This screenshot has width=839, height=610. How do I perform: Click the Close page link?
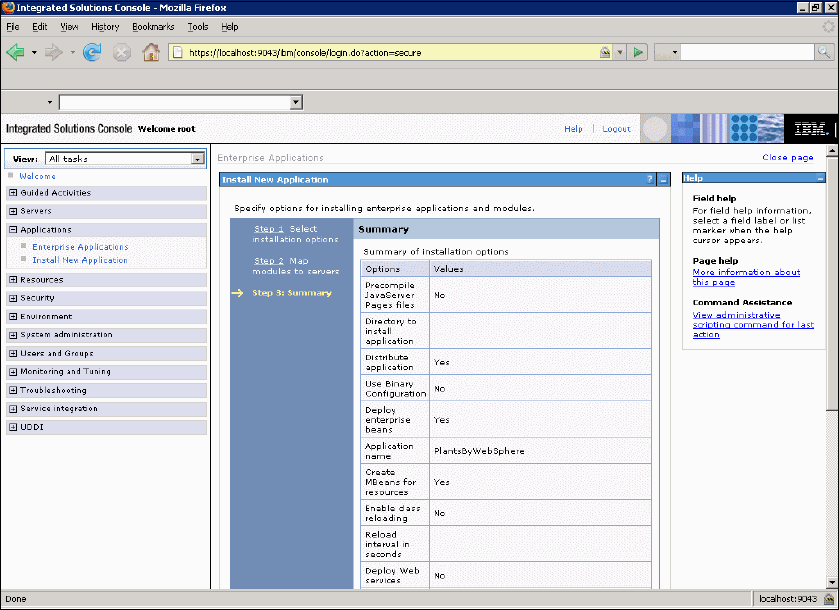click(x=788, y=157)
